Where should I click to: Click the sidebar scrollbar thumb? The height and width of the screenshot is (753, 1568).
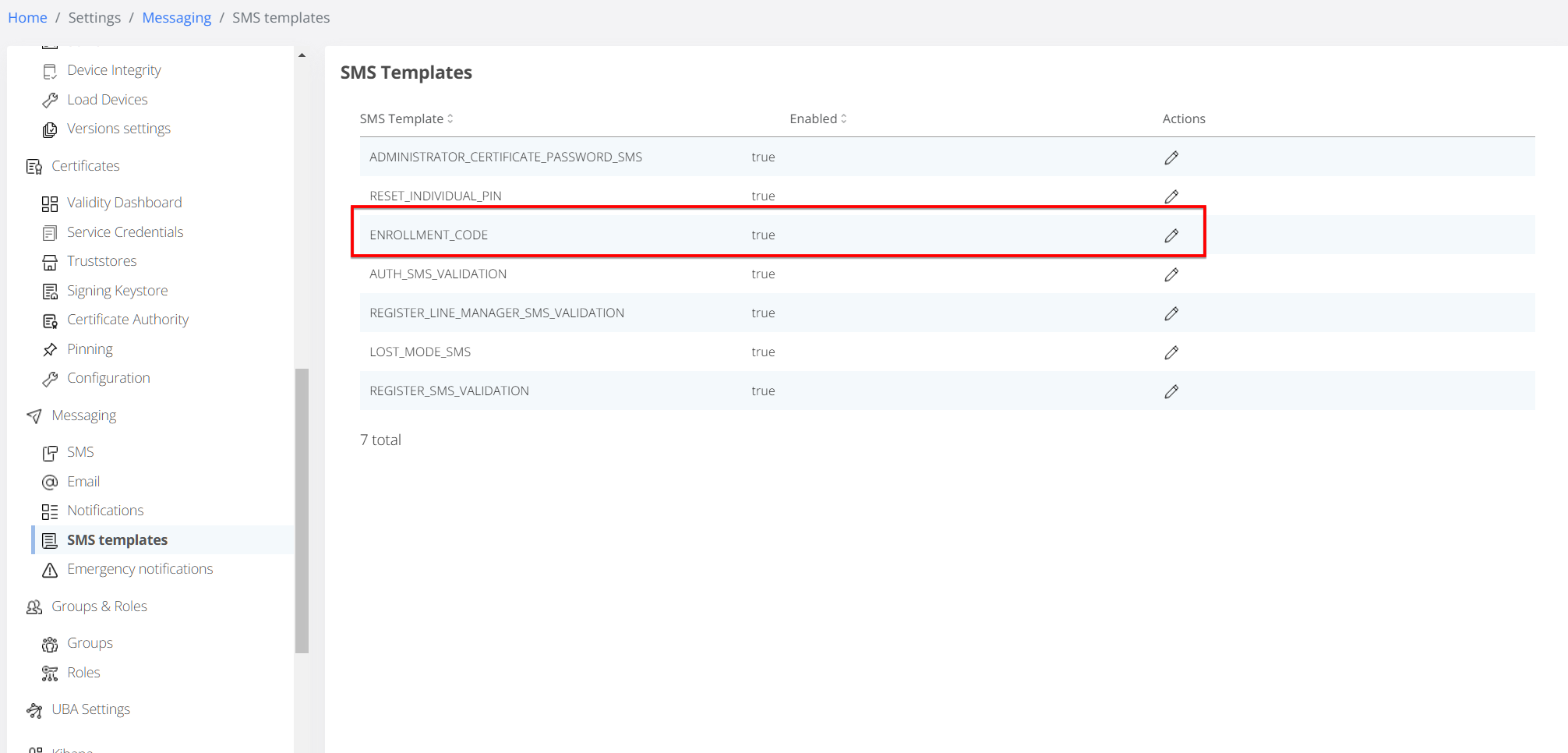tap(302, 511)
